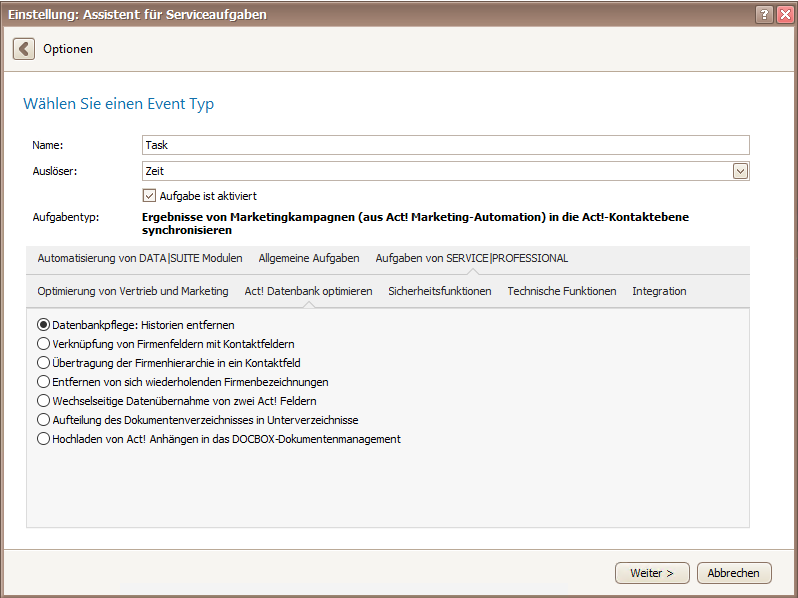Click the Auslöser combo box showing Zeit
Viewport: 798px width, 598px height.
tap(445, 171)
